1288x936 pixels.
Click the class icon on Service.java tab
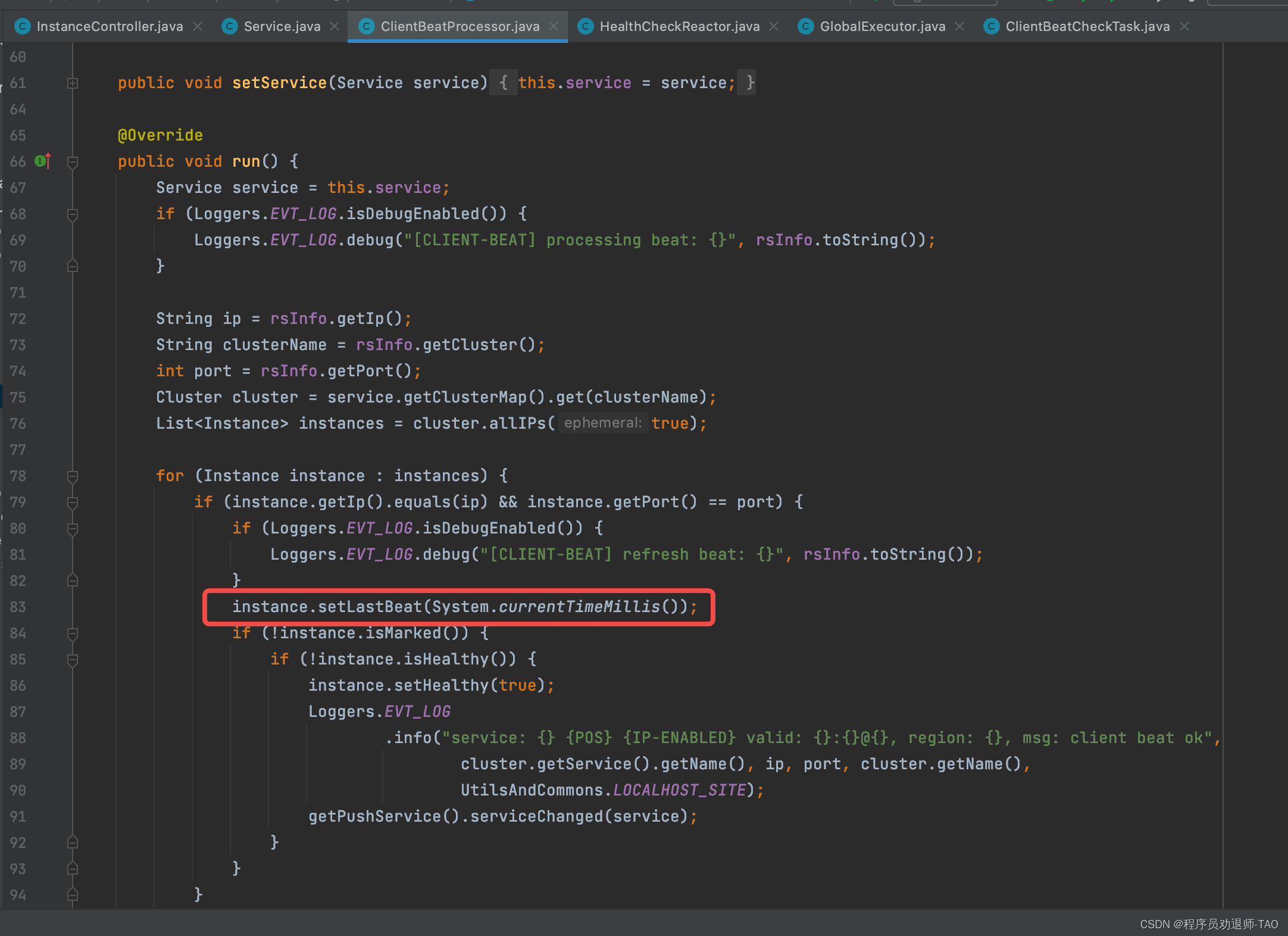[229, 26]
